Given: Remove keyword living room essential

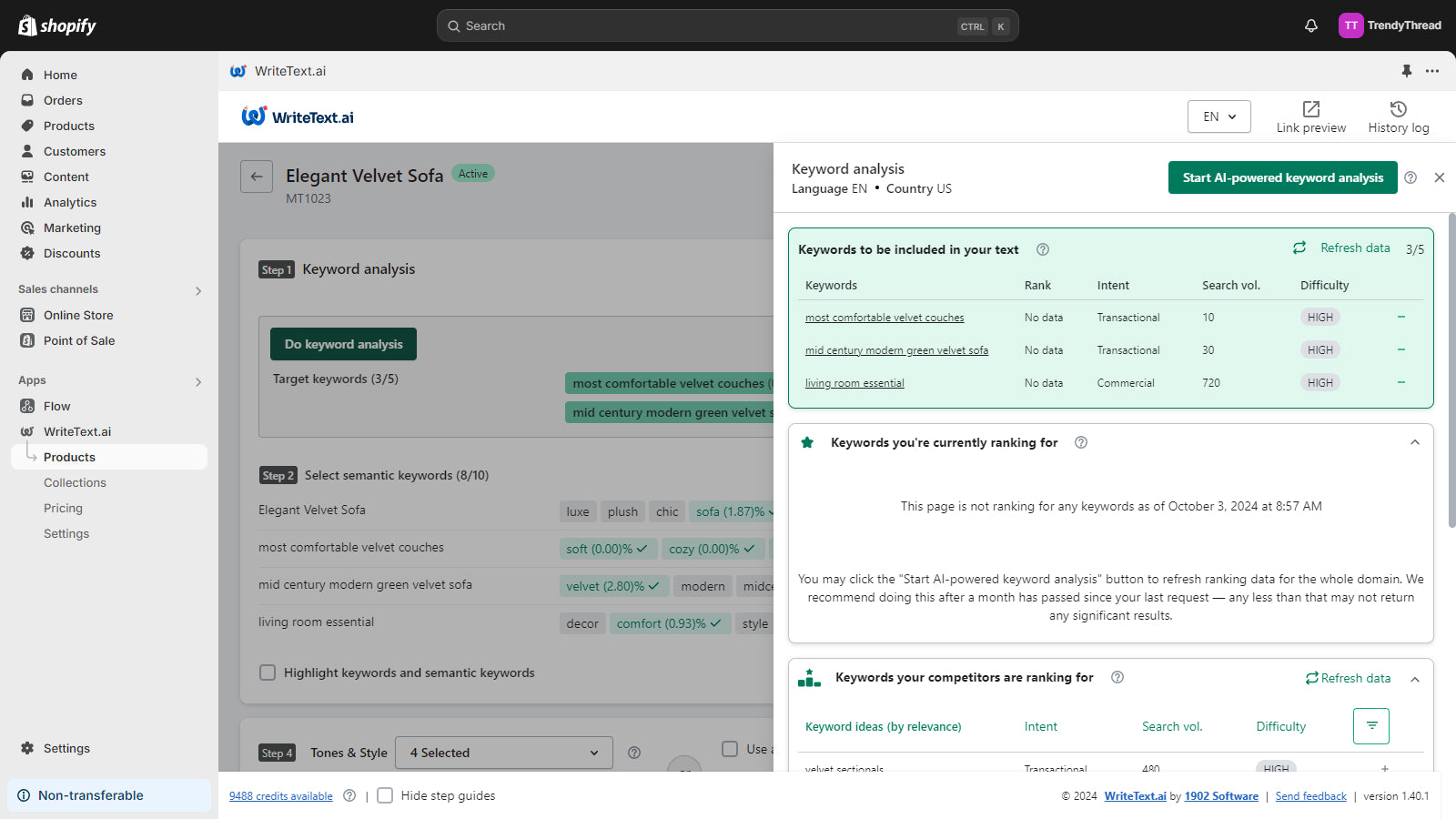Looking at the screenshot, I should pos(1401,382).
